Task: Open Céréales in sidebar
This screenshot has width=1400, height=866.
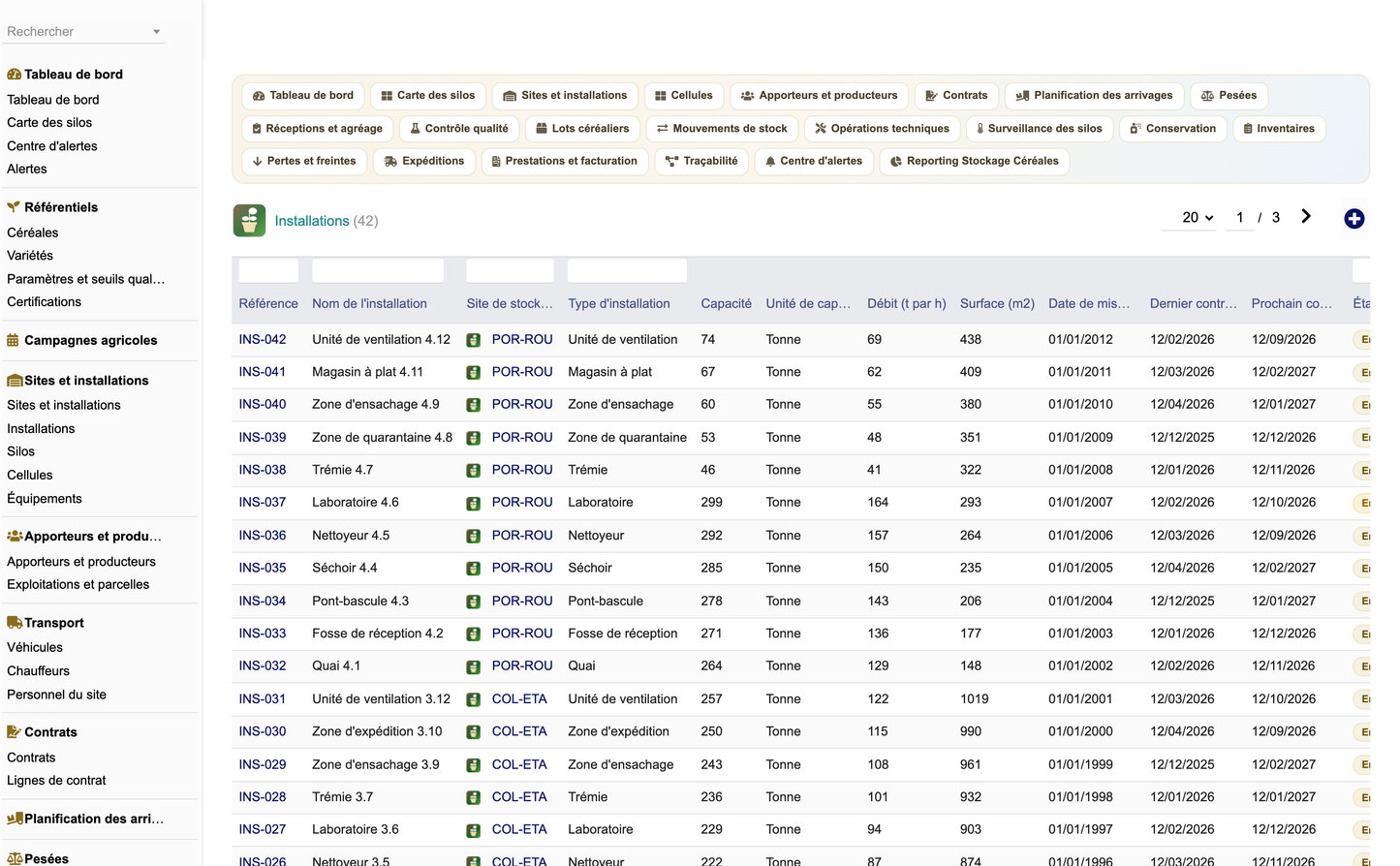Action: [x=33, y=233]
